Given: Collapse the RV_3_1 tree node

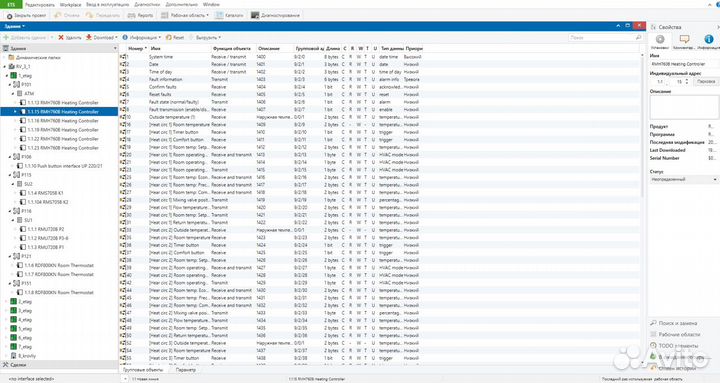Looking at the screenshot, I should (x=5, y=67).
